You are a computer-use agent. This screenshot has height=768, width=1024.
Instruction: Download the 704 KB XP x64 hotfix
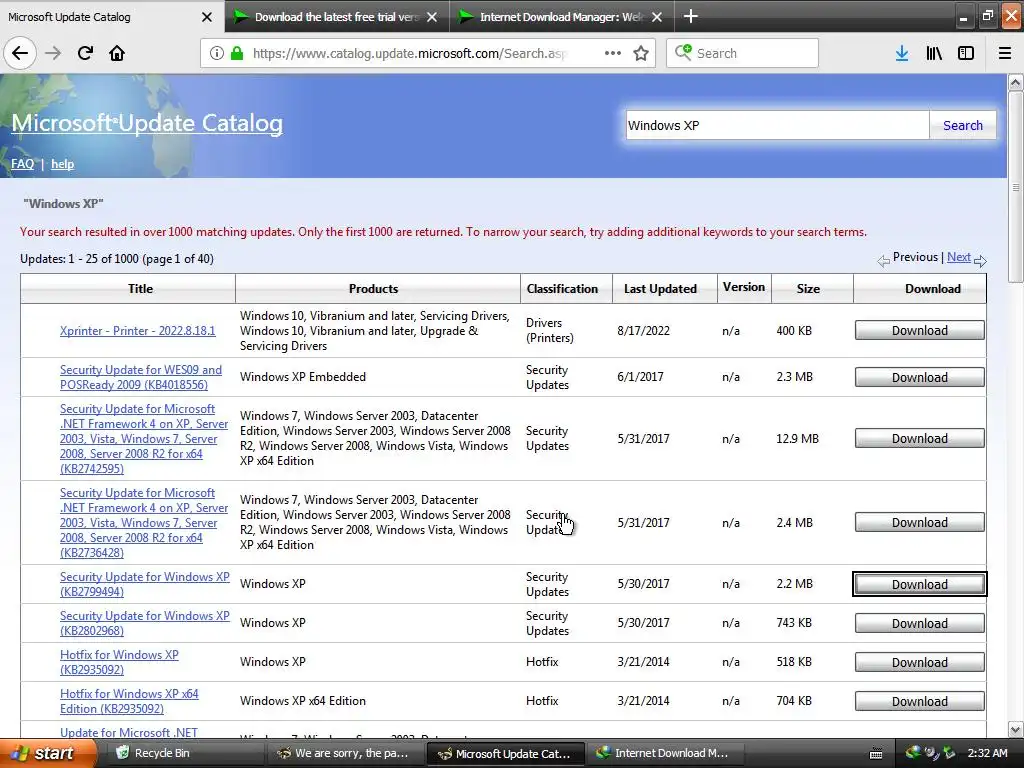click(920, 701)
